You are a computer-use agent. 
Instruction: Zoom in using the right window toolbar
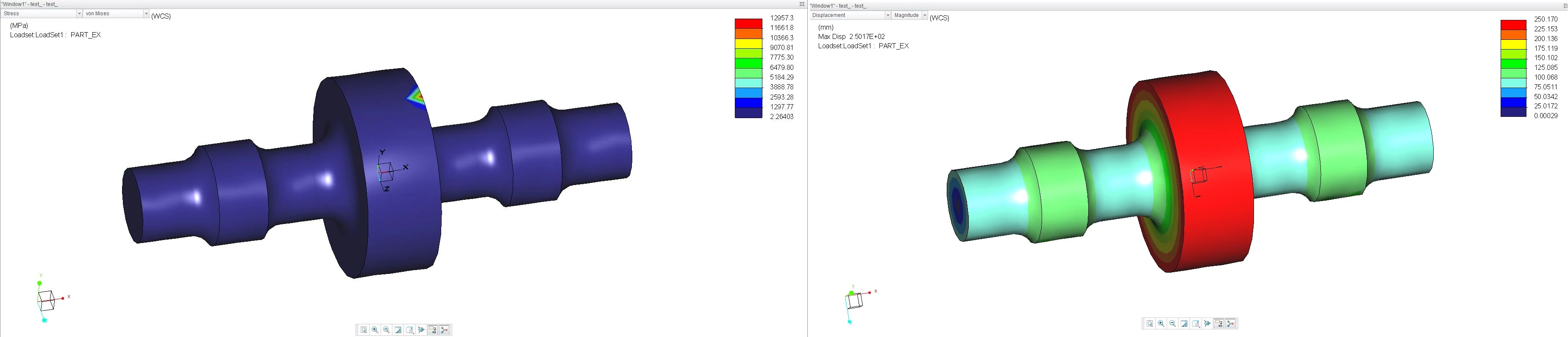click(x=1161, y=323)
